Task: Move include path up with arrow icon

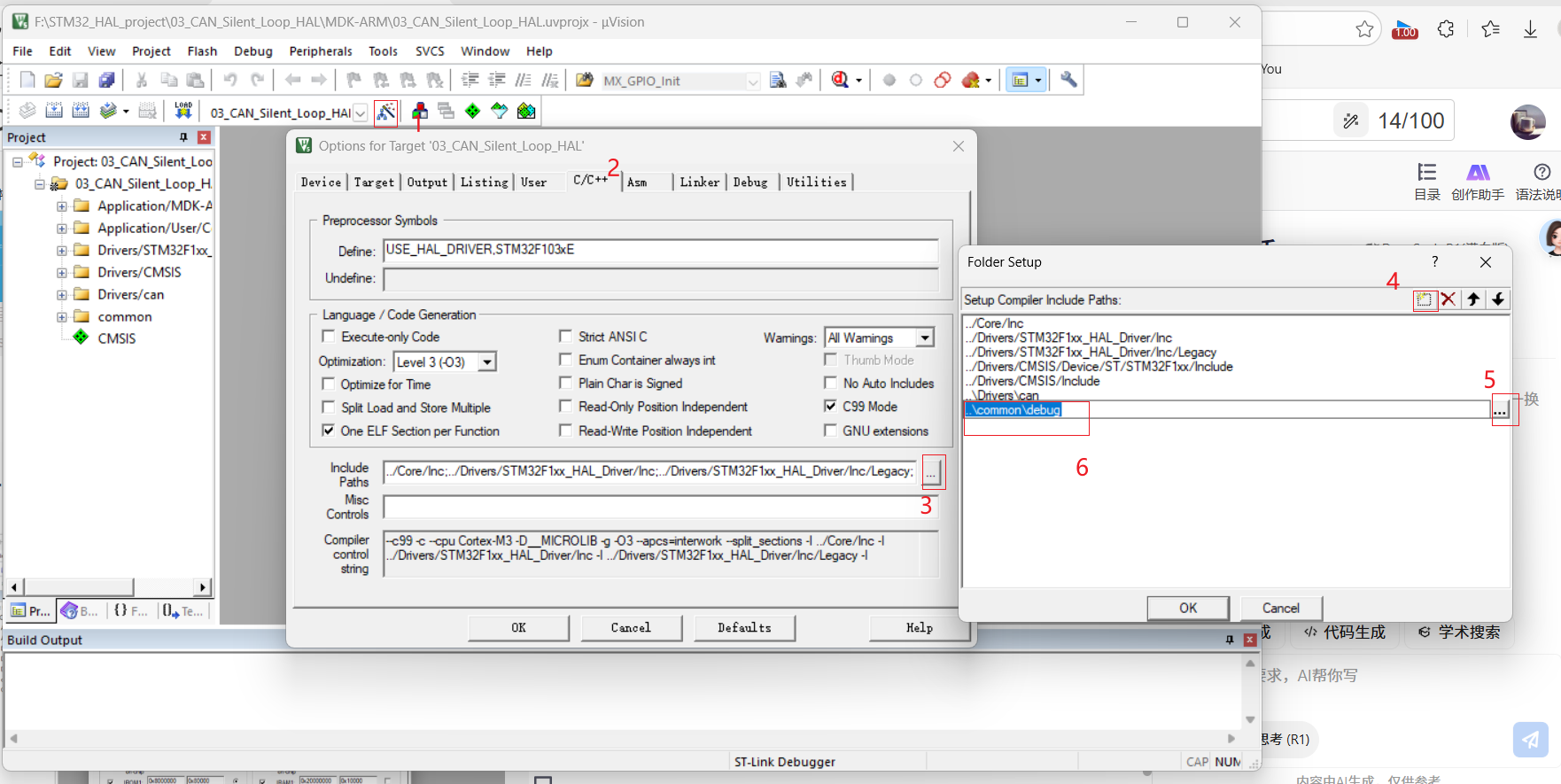Action: coord(1473,299)
